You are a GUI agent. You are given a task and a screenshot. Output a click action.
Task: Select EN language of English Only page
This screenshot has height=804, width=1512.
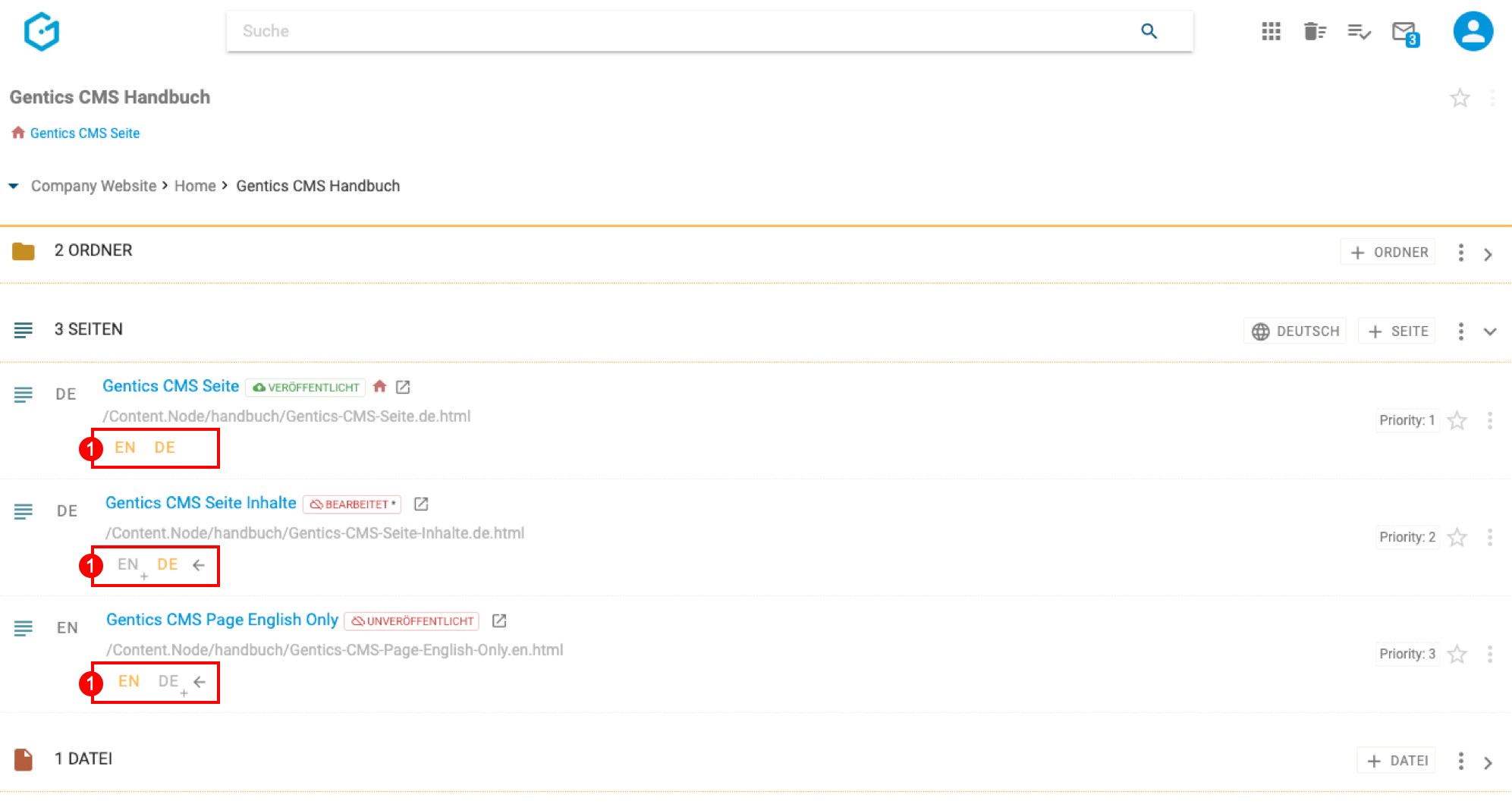tap(129, 681)
